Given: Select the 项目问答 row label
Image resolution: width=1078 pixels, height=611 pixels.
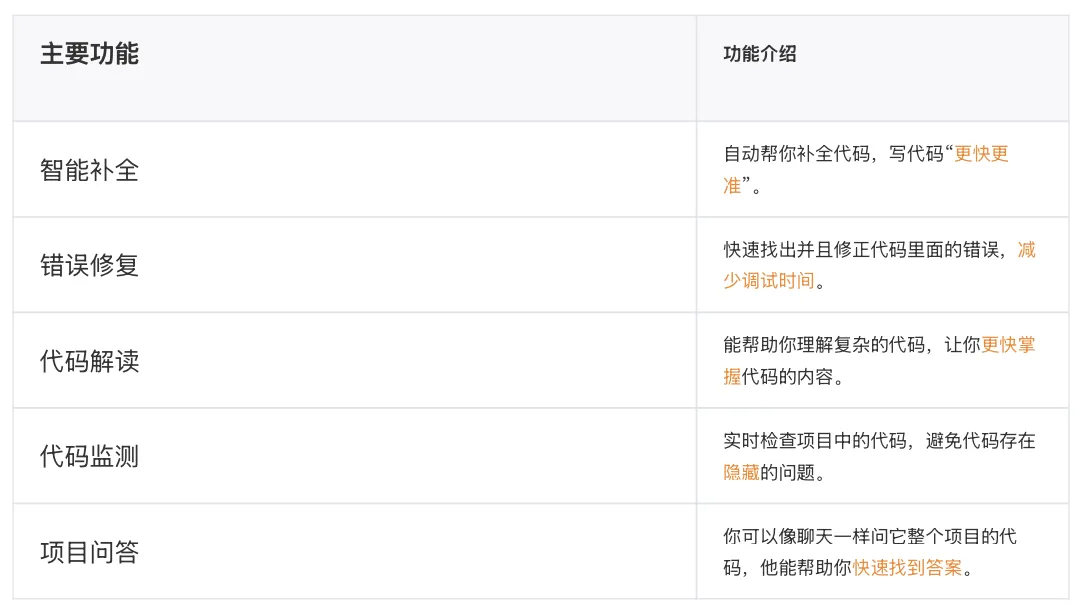Looking at the screenshot, I should pos(89,552).
